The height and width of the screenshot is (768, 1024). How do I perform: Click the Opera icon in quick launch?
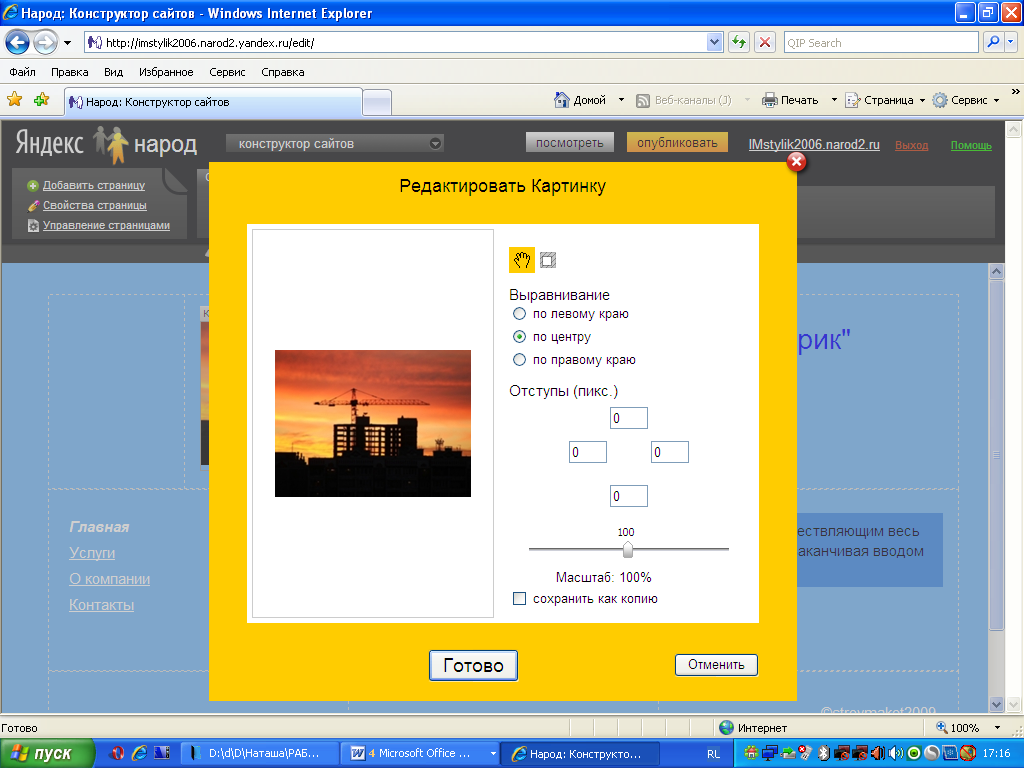117,753
